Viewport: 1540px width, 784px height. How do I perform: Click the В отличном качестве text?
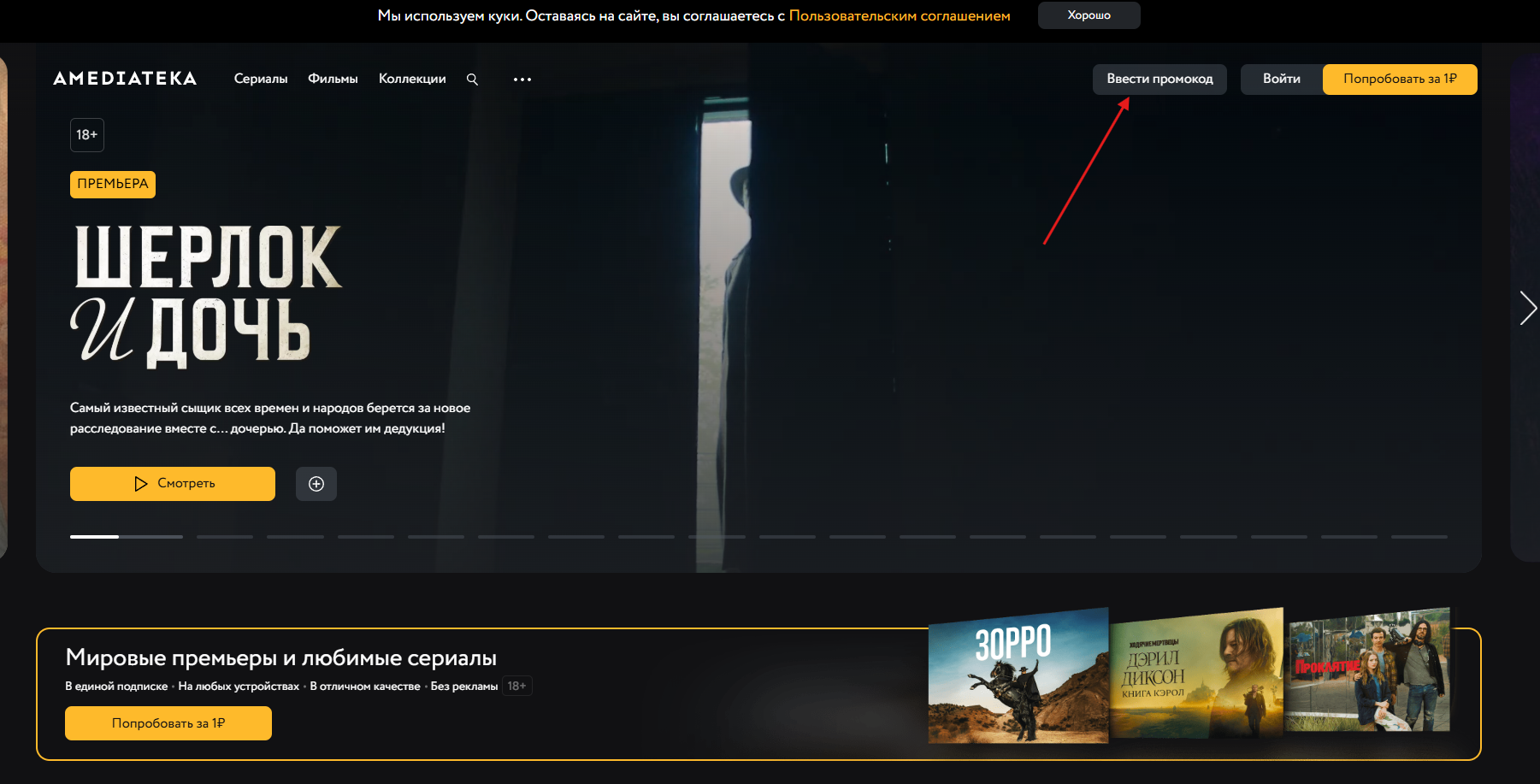[x=365, y=687]
